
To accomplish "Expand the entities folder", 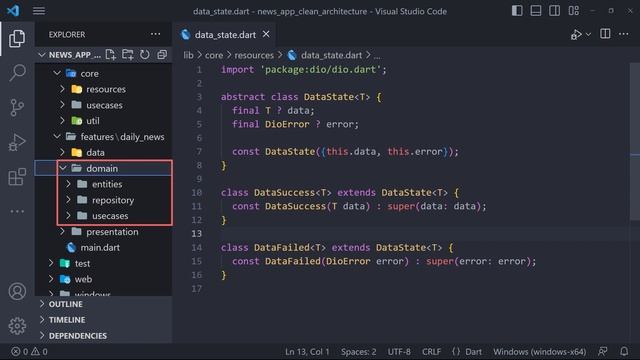I will 68,184.
